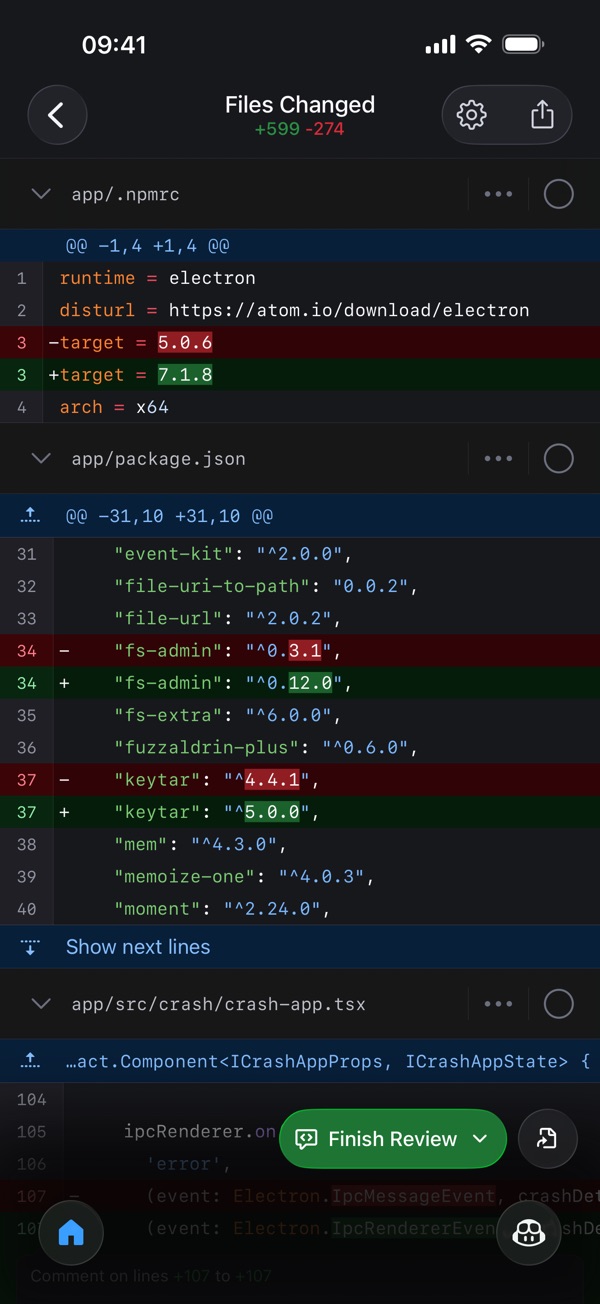Image resolution: width=600 pixels, height=1304 pixels.
Task: Open Copilot chat floating button
Action: pyautogui.click(x=528, y=1234)
